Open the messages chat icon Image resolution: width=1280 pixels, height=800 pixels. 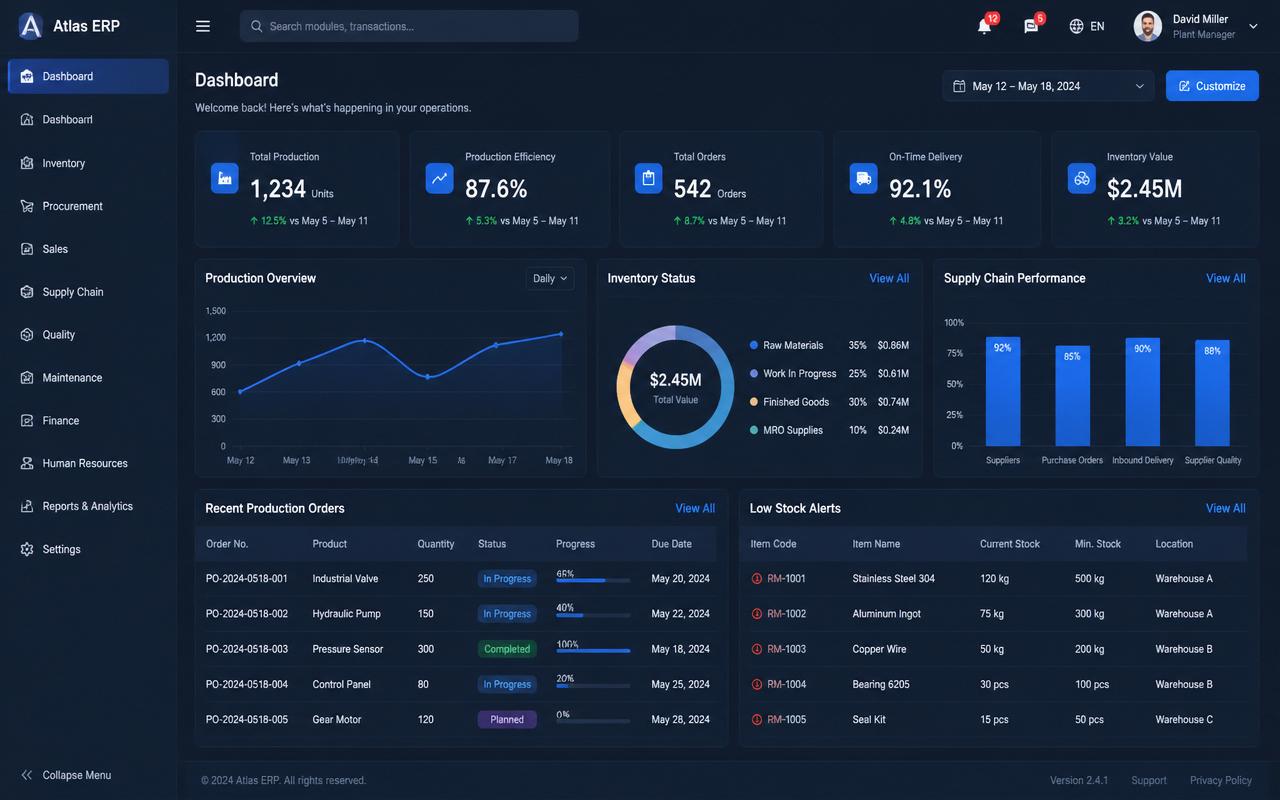pos(1031,27)
